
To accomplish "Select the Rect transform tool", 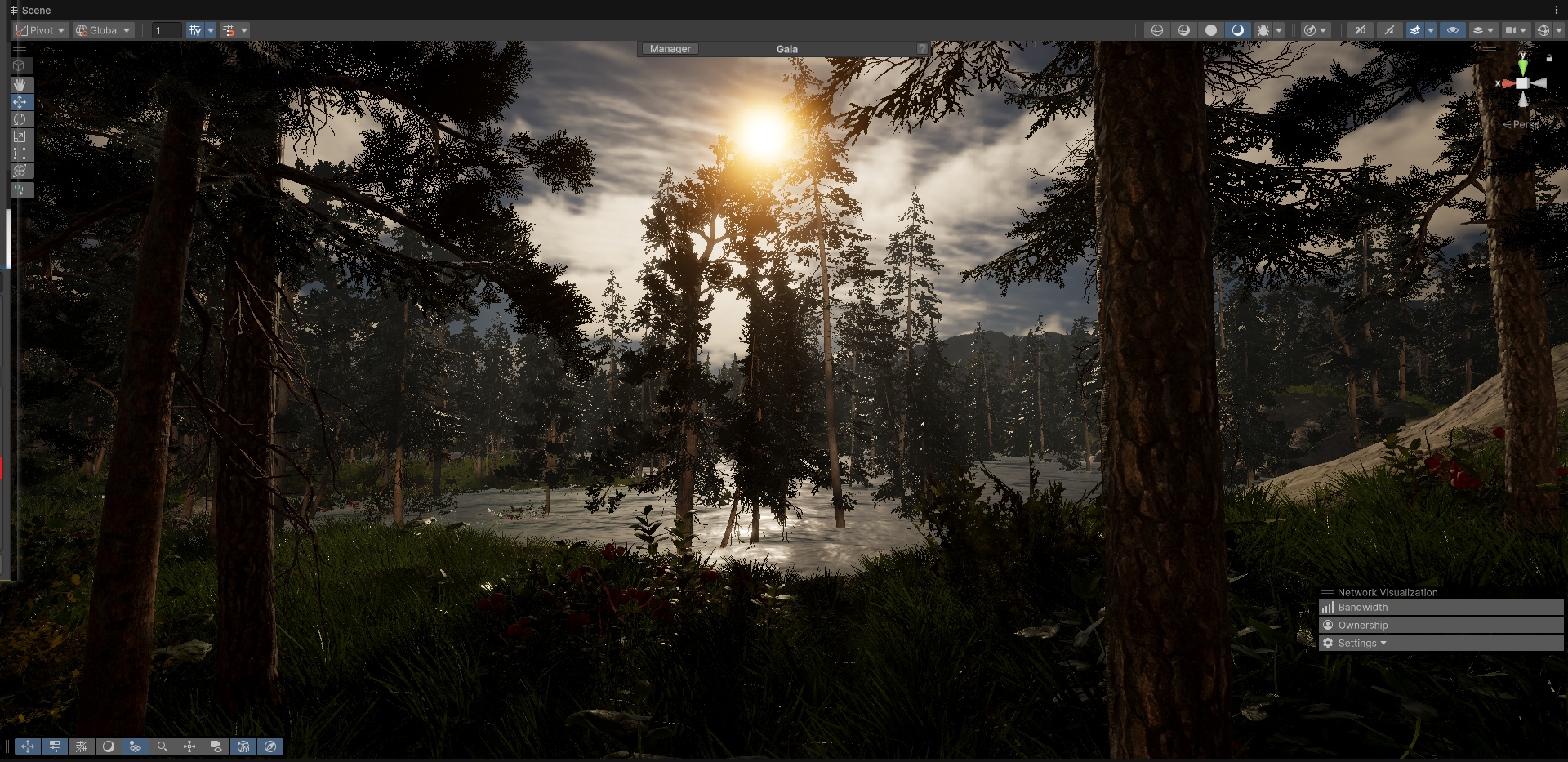I will (20, 154).
